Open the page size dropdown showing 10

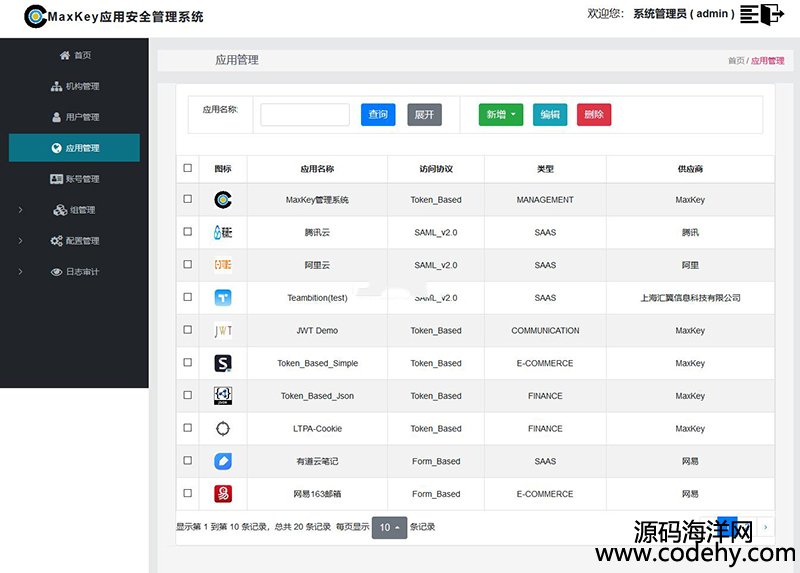(389, 527)
